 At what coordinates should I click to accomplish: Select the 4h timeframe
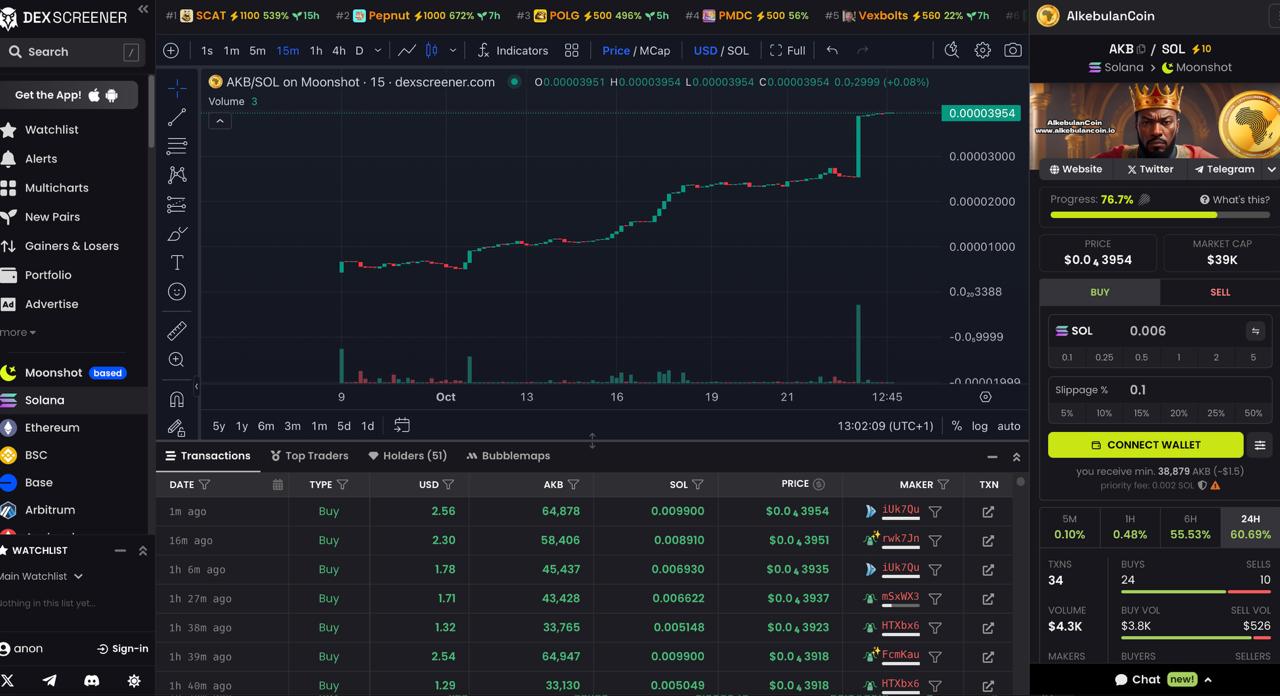click(x=338, y=50)
